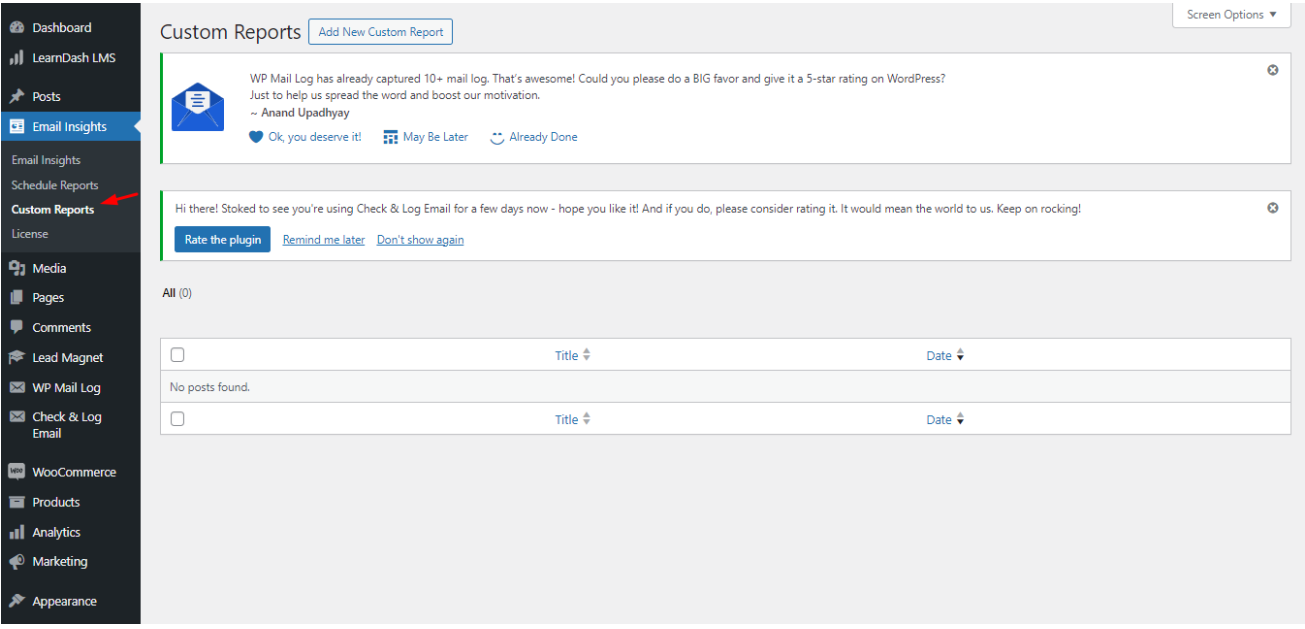
Task: Tick the select-all checkbox in table header
Action: coord(177,355)
